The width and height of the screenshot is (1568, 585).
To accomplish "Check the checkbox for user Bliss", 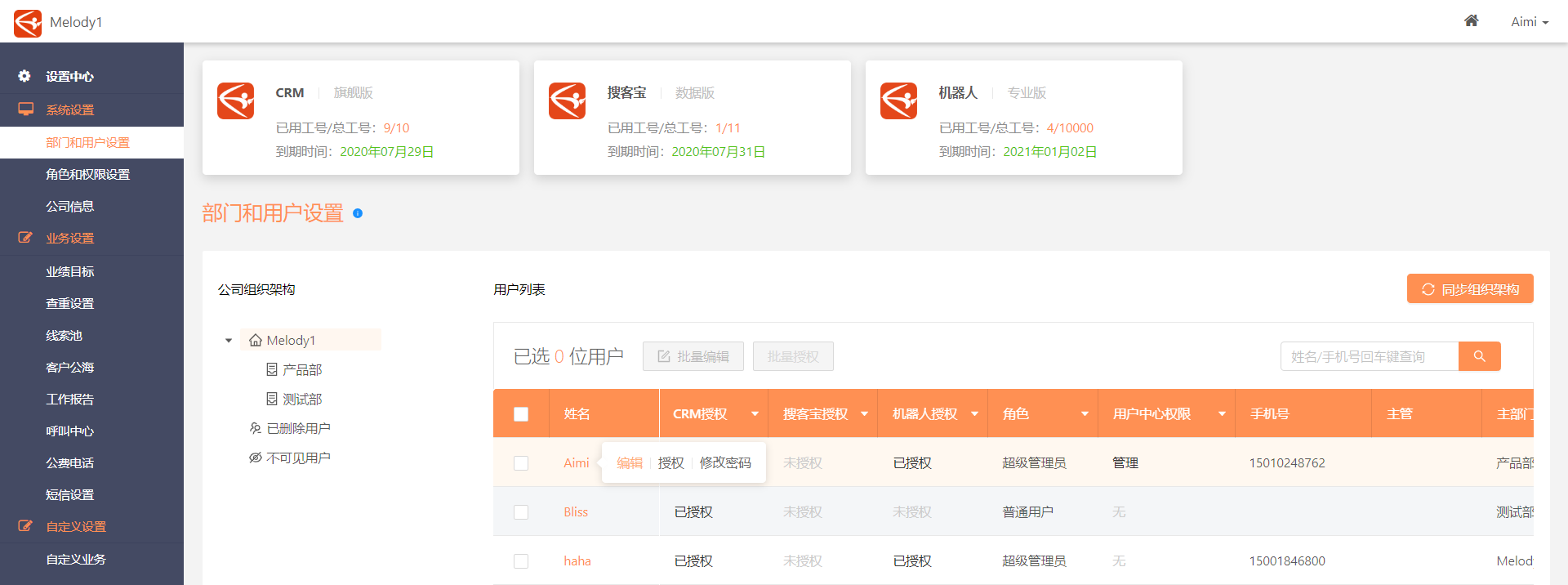I will [521, 512].
